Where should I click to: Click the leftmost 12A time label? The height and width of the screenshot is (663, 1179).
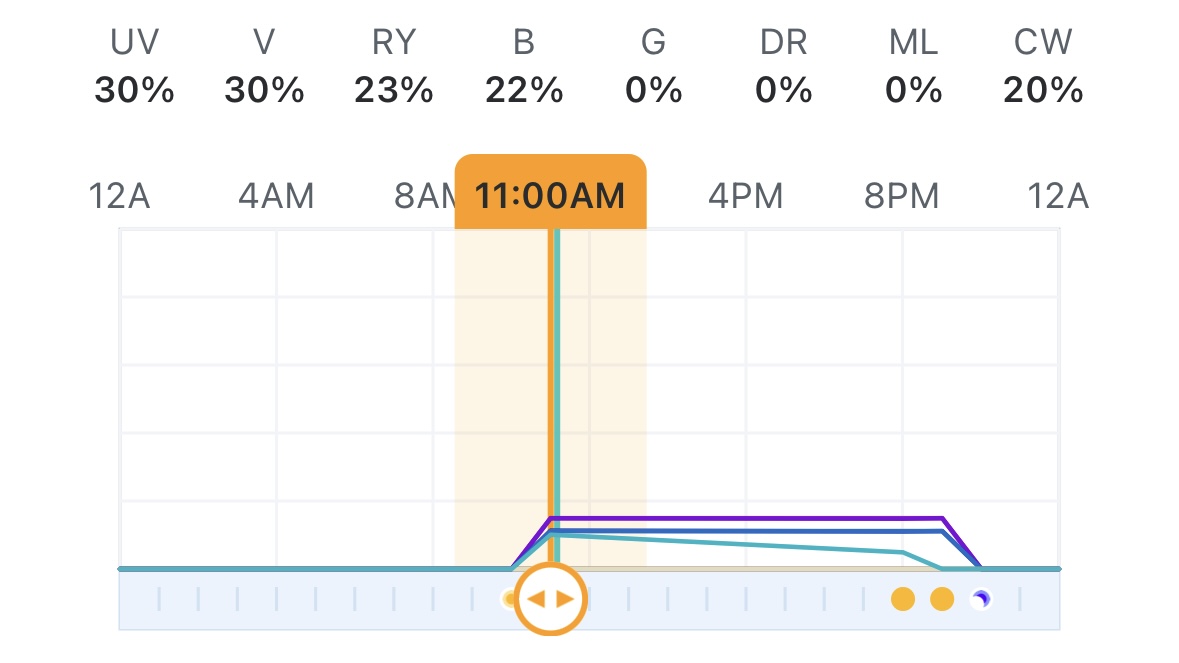(120, 196)
